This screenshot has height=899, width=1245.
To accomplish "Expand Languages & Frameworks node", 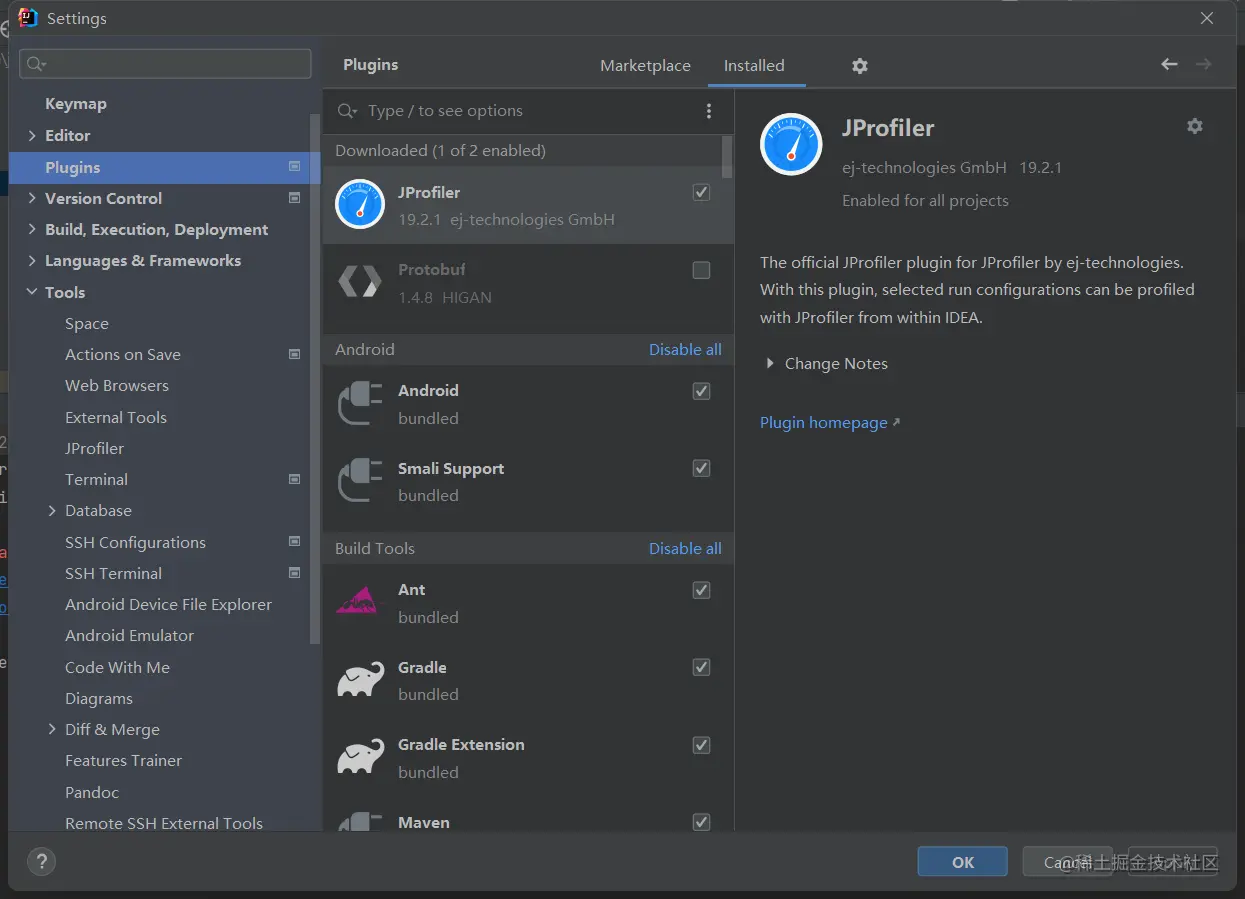I will [32, 260].
